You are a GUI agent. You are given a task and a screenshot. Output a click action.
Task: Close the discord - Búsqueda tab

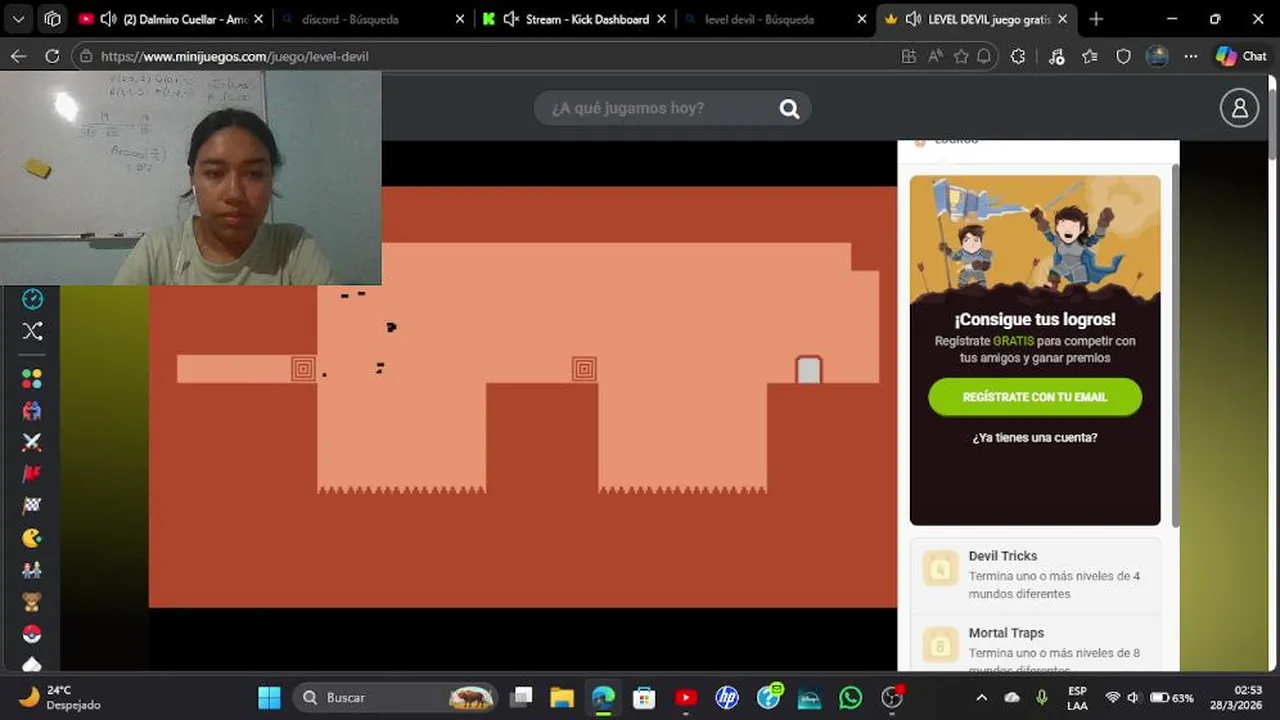[460, 19]
